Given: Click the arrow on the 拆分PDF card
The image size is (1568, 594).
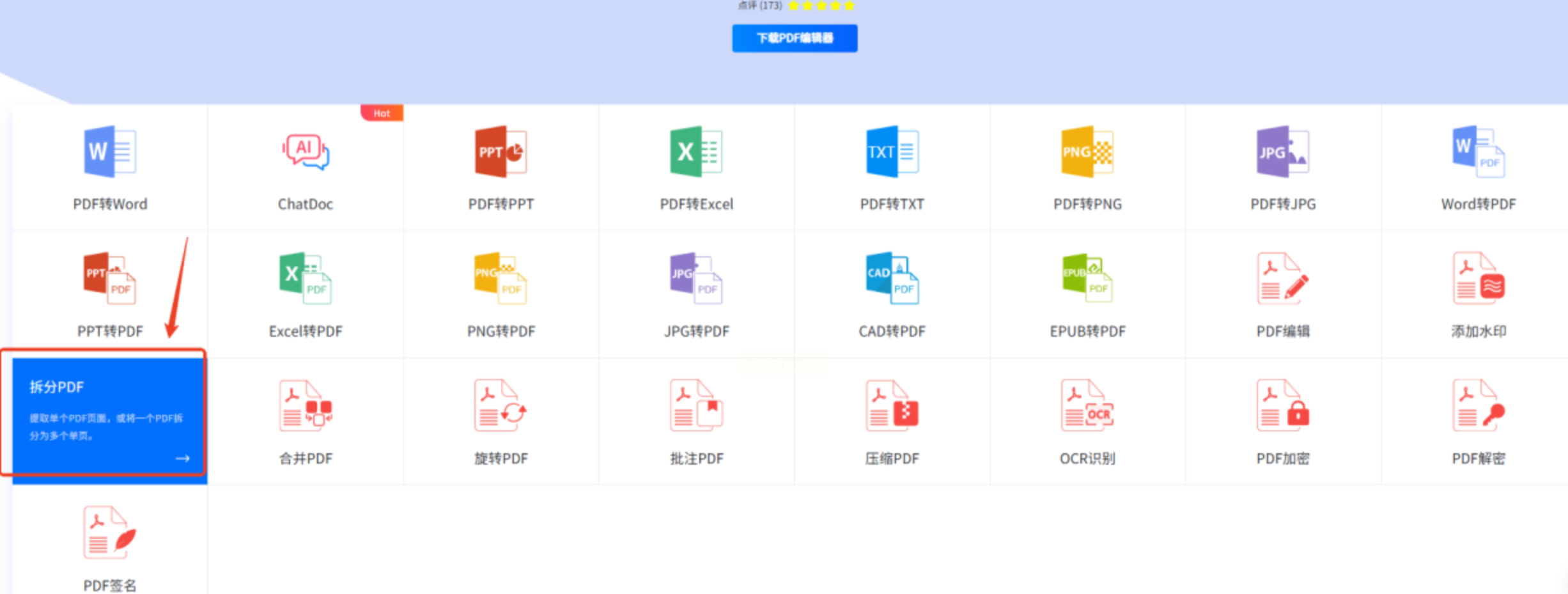Looking at the screenshot, I should click(x=183, y=458).
